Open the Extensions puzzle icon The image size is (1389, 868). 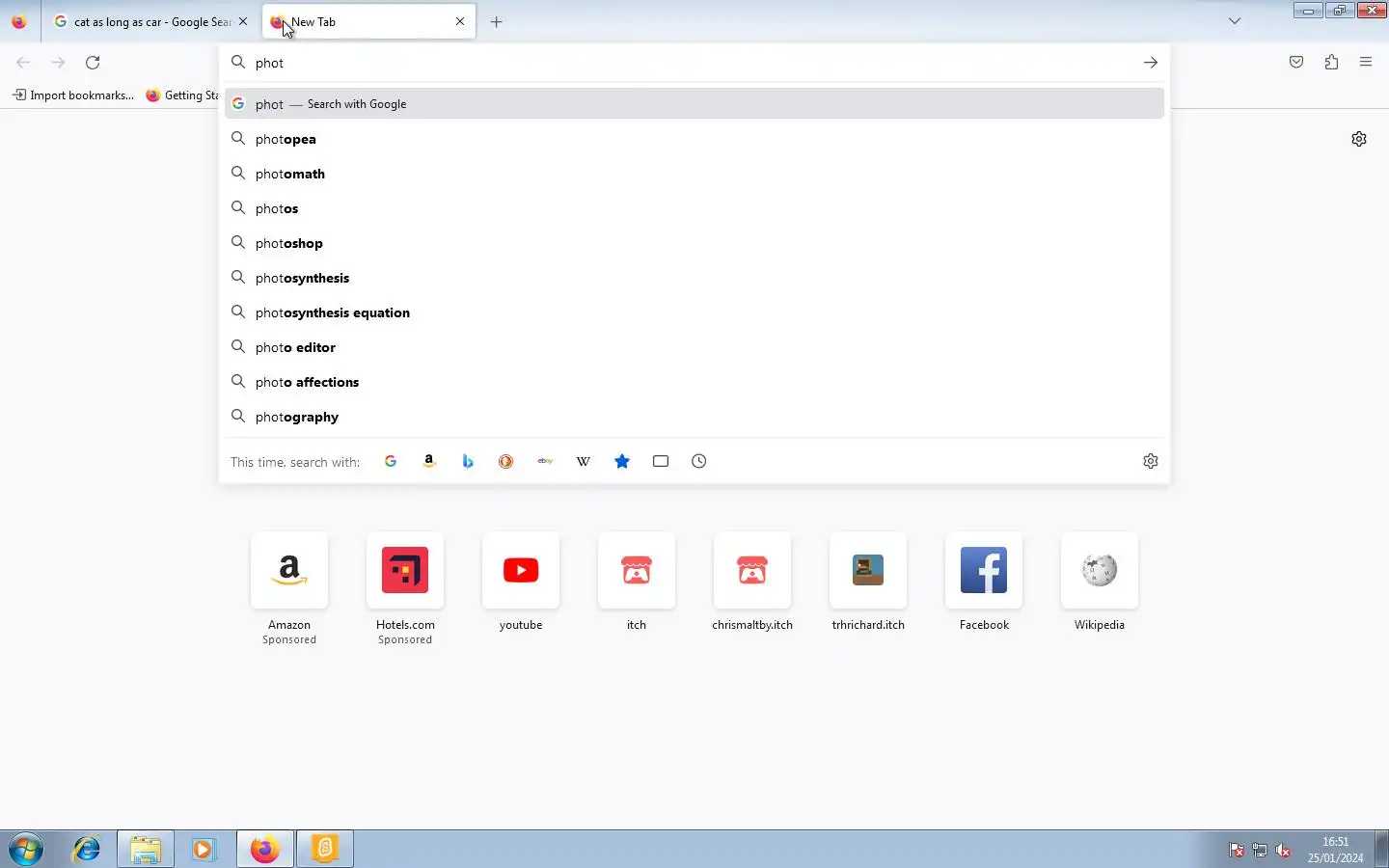coord(1331,63)
